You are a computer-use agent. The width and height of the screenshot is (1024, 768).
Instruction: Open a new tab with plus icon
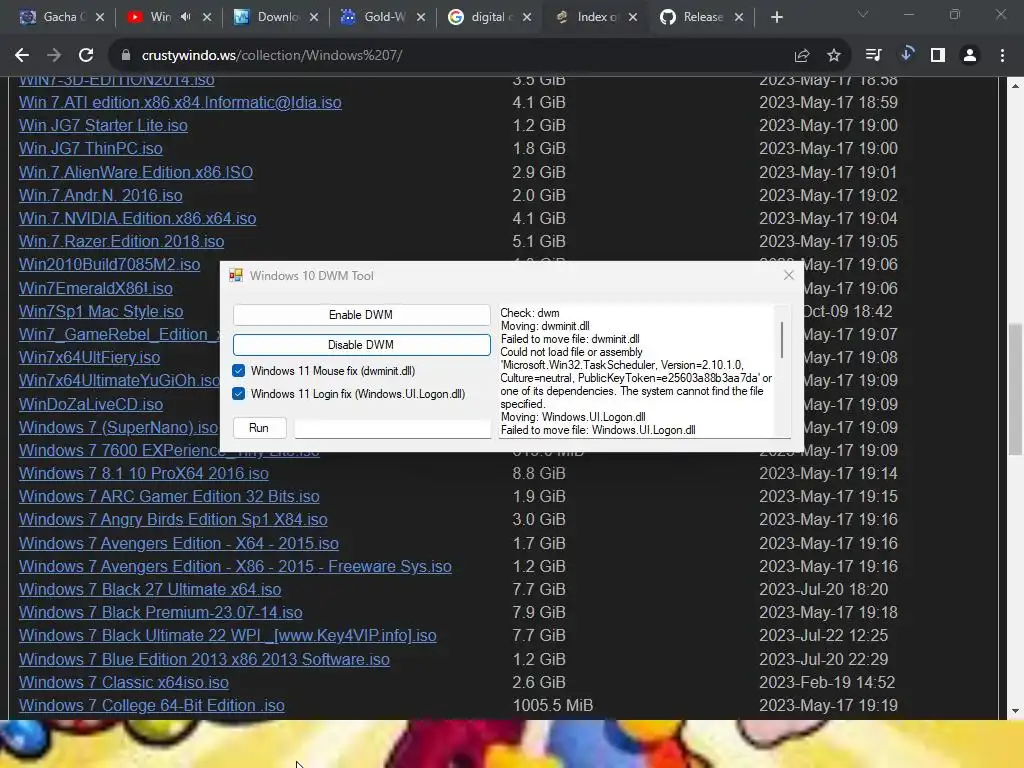pyautogui.click(x=776, y=18)
